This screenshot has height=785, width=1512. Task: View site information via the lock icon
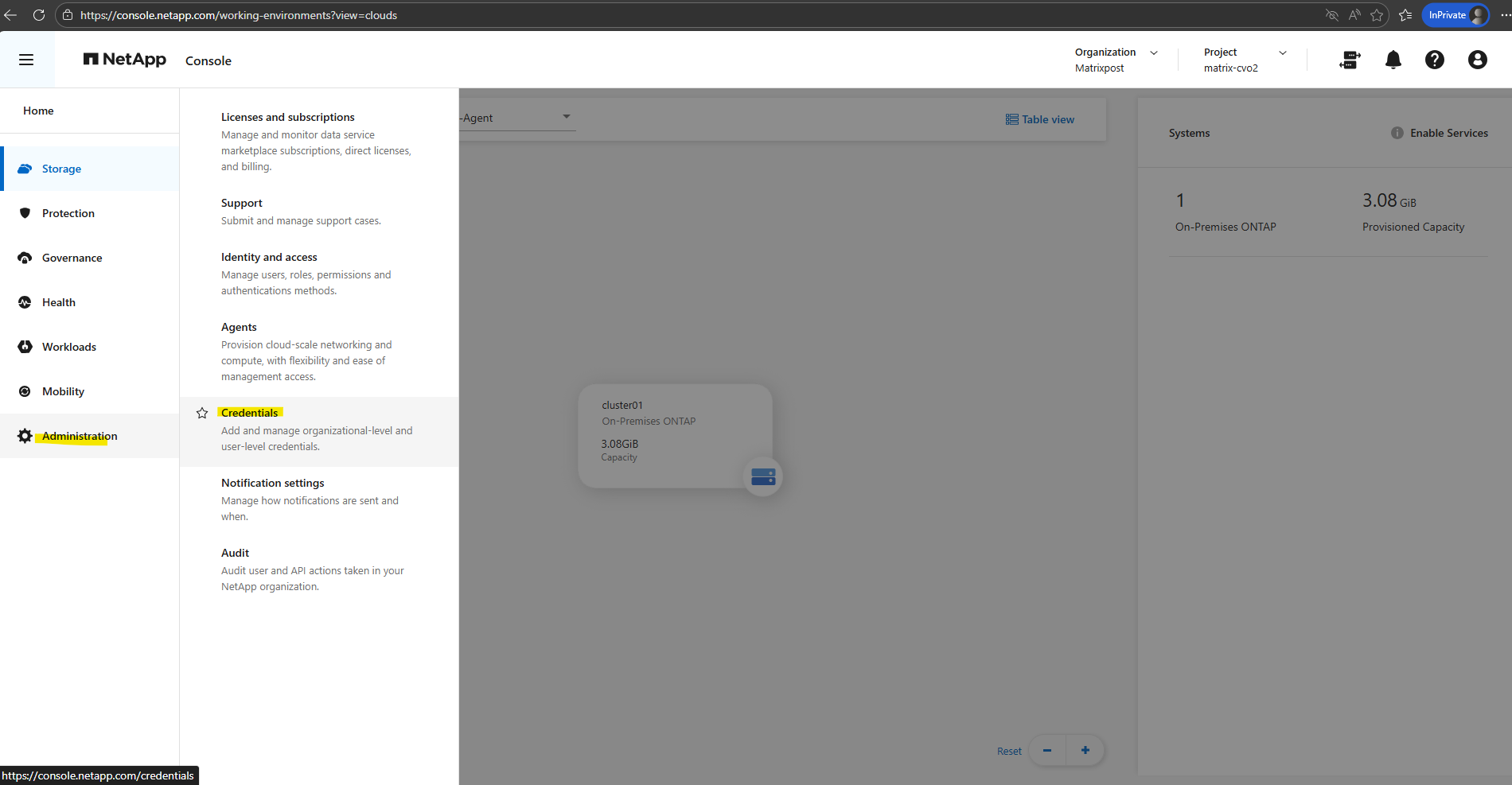coord(68,15)
